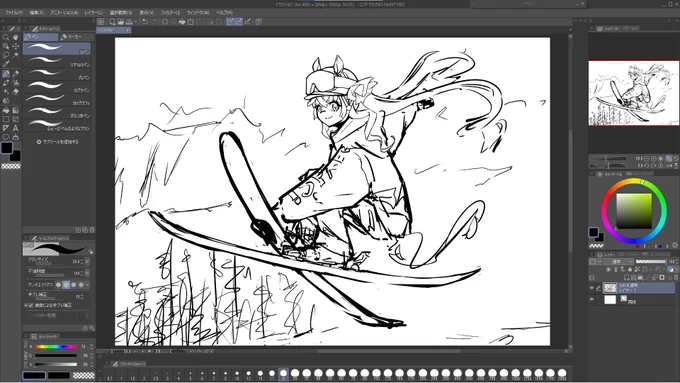Select the Gradient tool

[16, 110]
